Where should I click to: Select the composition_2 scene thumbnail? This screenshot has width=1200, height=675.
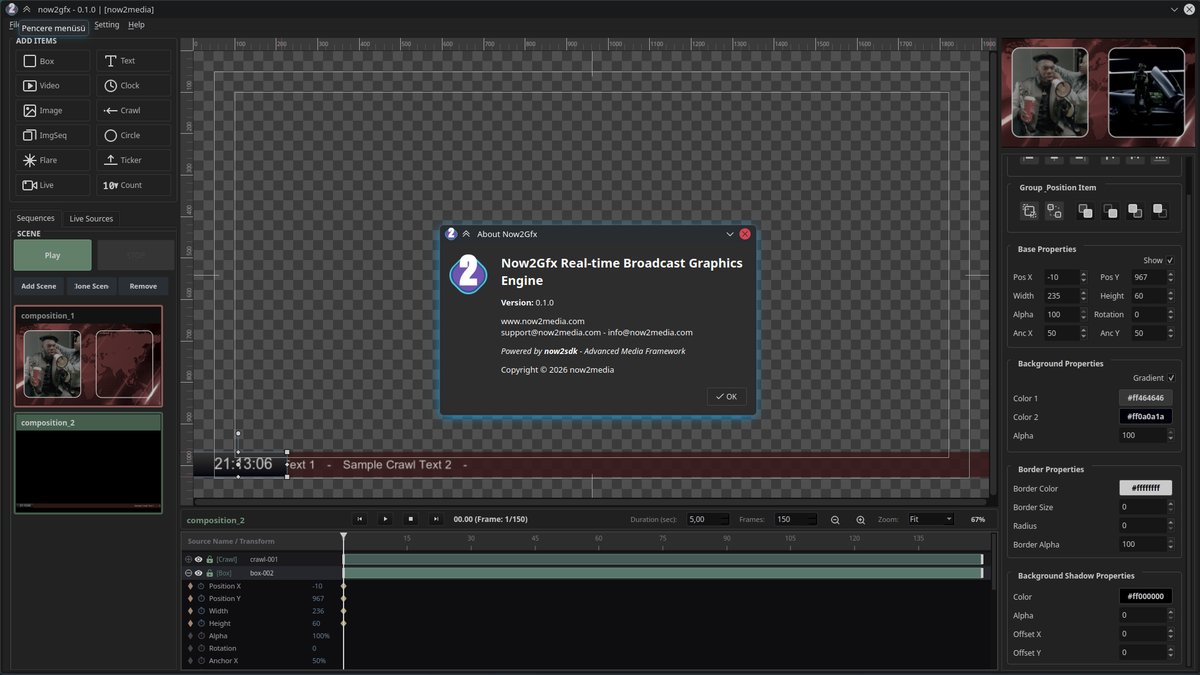[x=88, y=464]
